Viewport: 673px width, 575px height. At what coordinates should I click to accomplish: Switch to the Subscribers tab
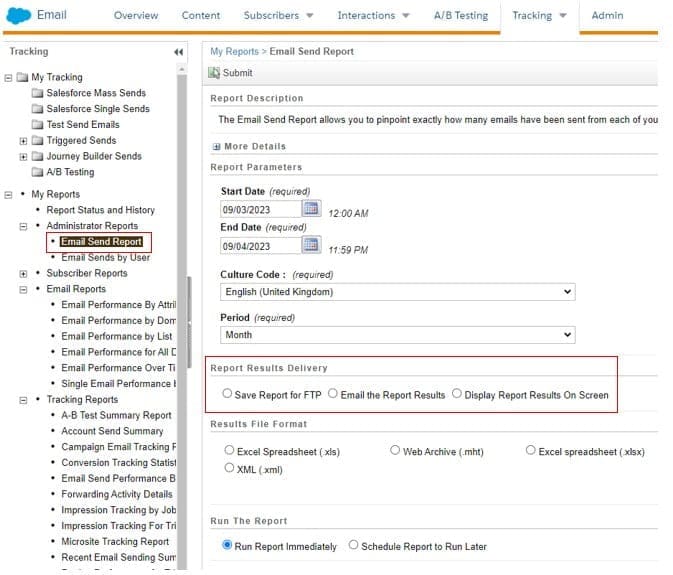tap(277, 16)
